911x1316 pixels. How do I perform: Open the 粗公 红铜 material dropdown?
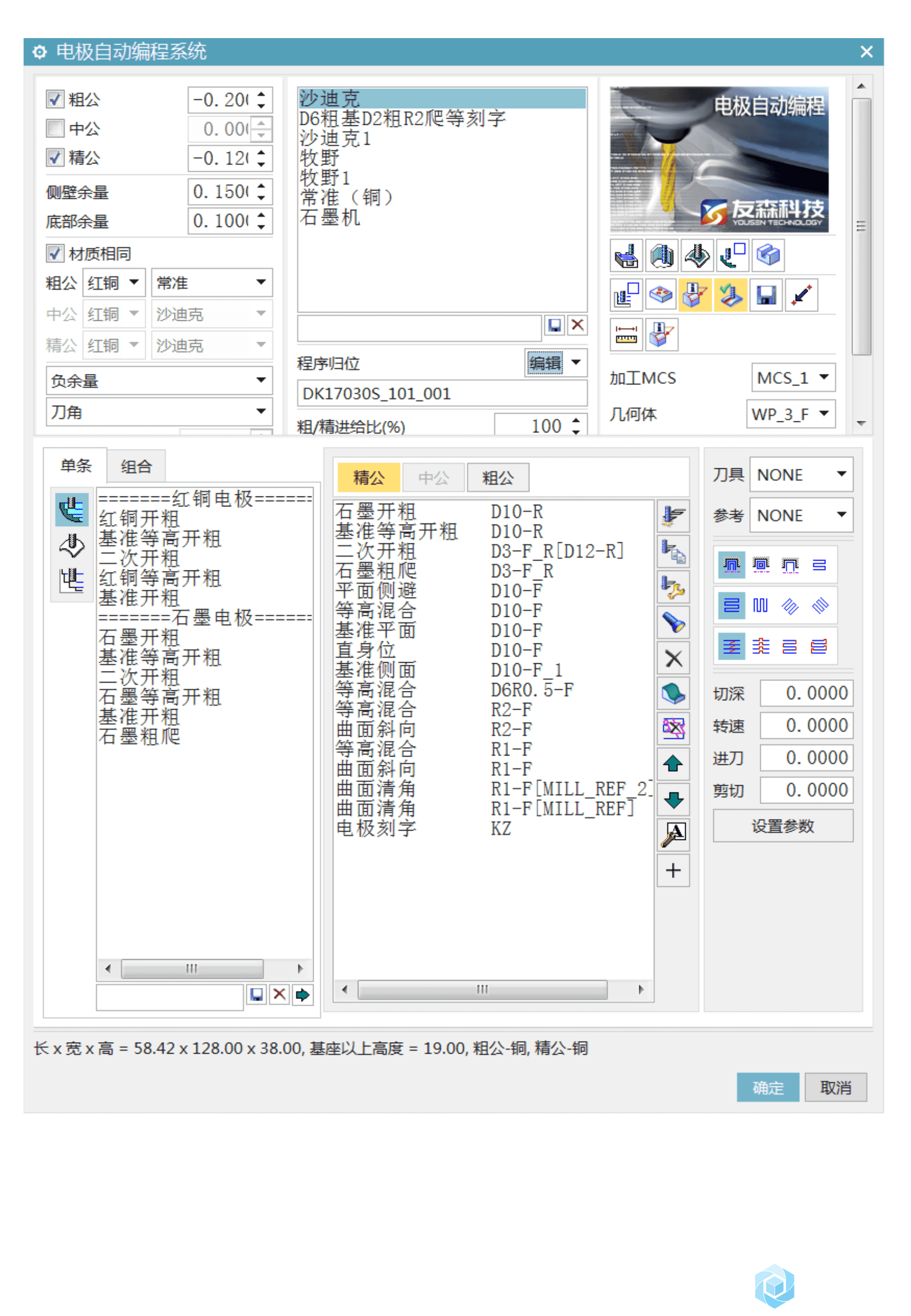pyautogui.click(x=114, y=283)
